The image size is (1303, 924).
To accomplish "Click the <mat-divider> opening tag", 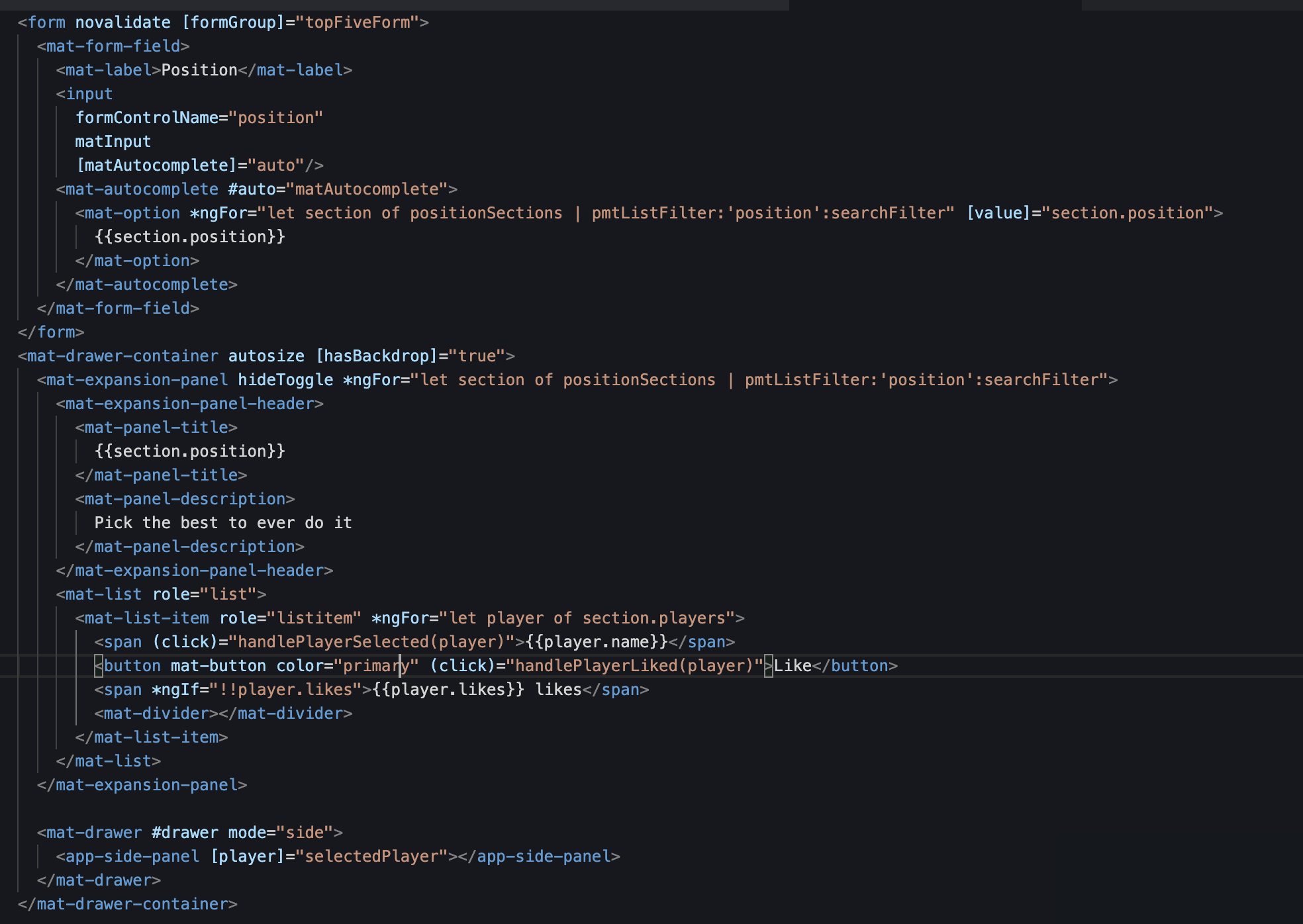I will (156, 714).
